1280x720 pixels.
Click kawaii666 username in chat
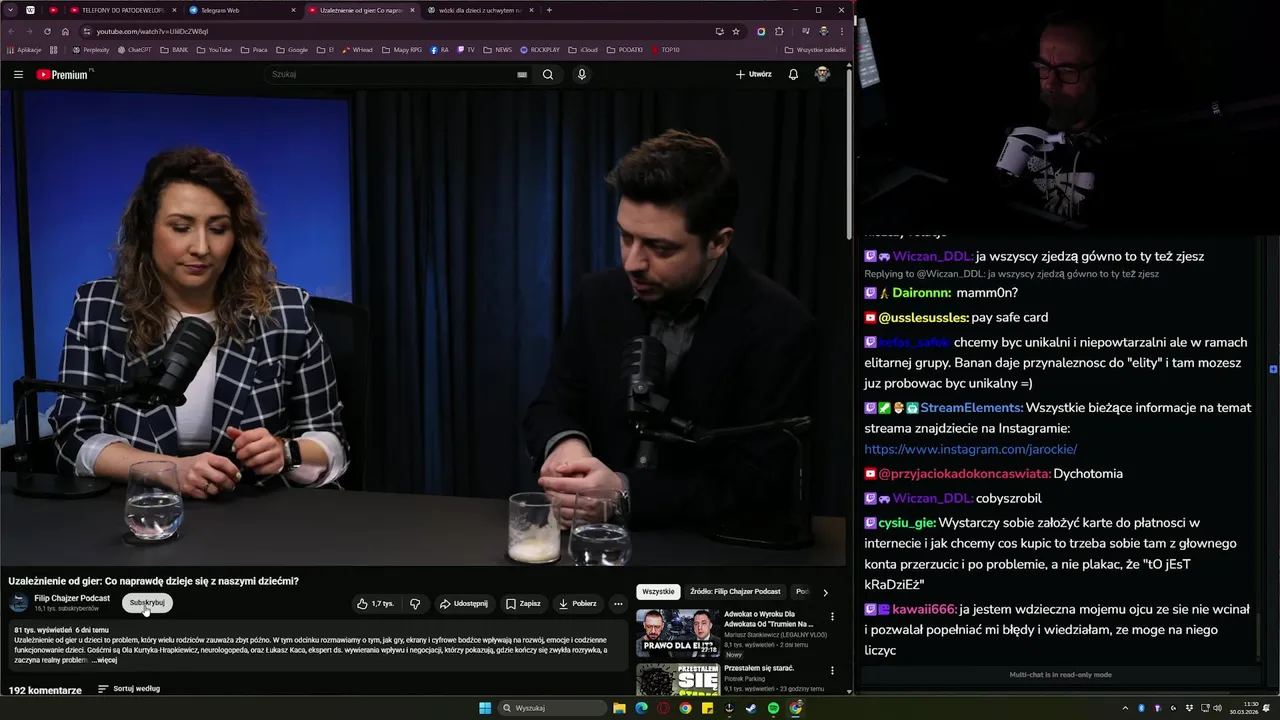[924, 609]
